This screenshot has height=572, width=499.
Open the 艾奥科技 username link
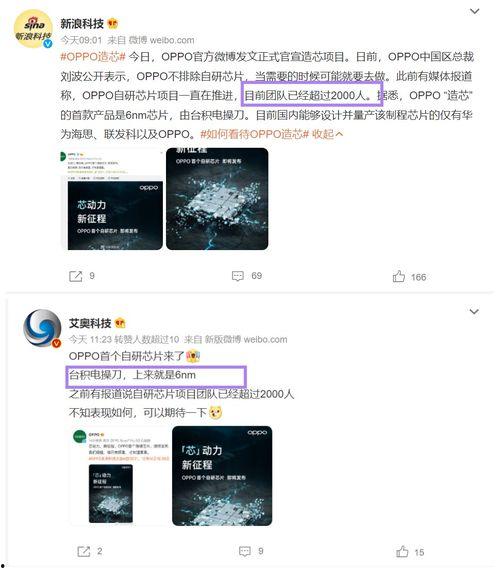90,323
